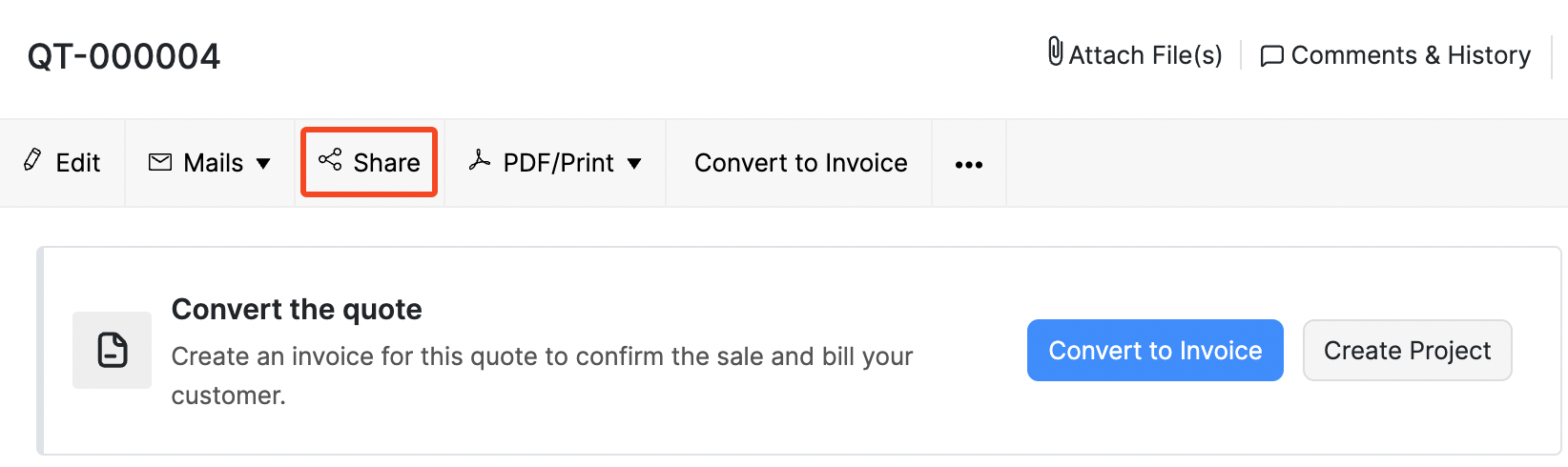This screenshot has width=1568, height=467.
Task: Select the Share label in the toolbar
Action: point(386,163)
